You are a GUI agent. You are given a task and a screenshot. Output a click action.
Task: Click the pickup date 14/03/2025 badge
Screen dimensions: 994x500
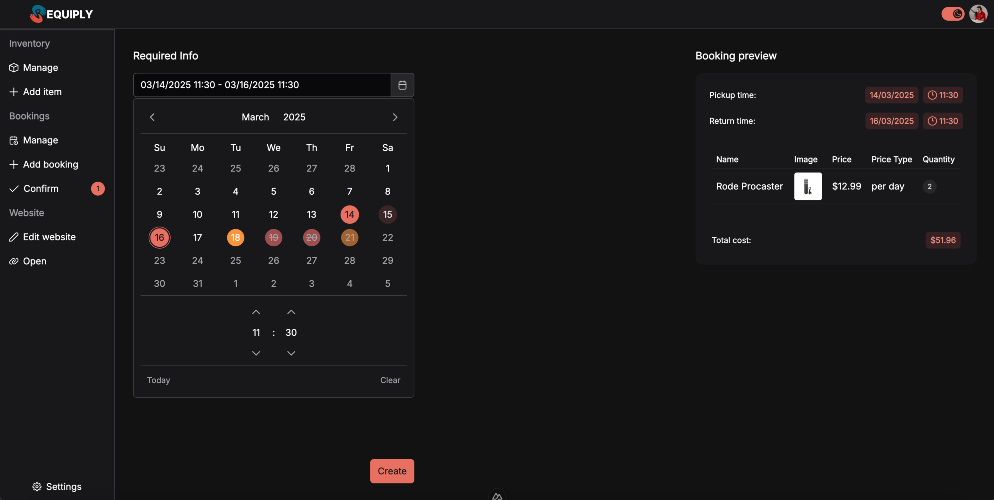pos(891,95)
